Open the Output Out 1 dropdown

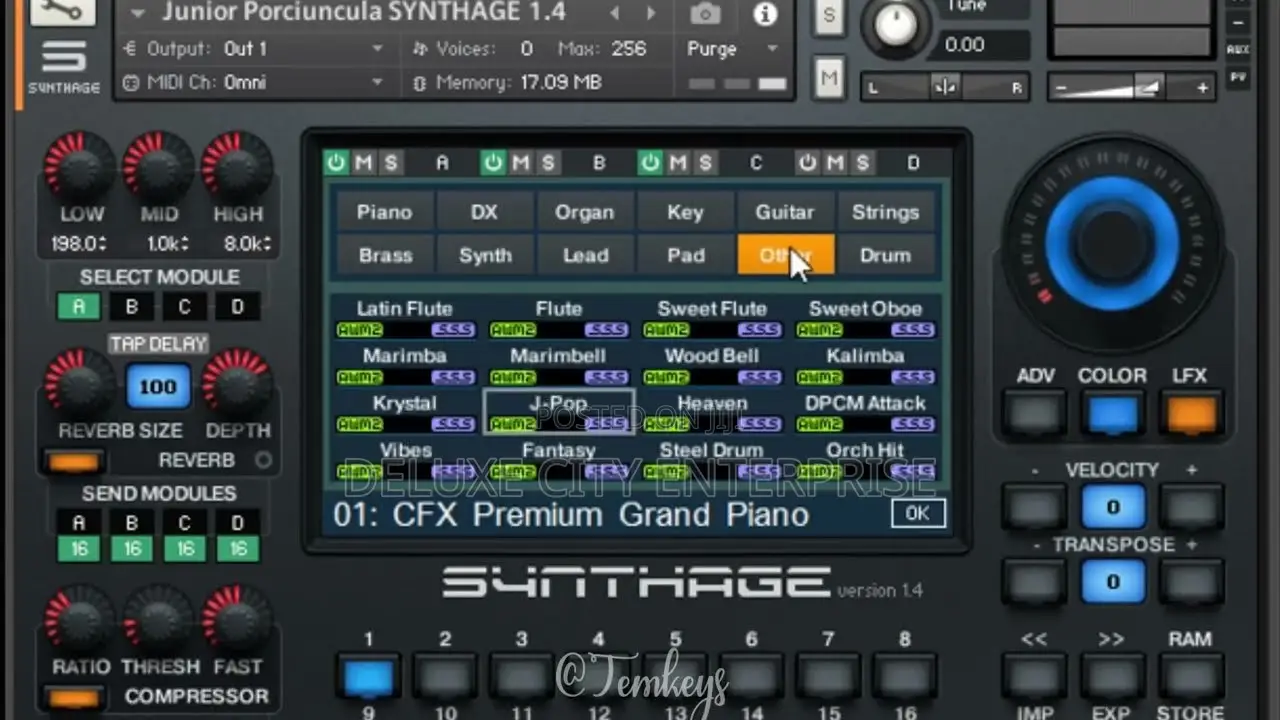click(253, 48)
